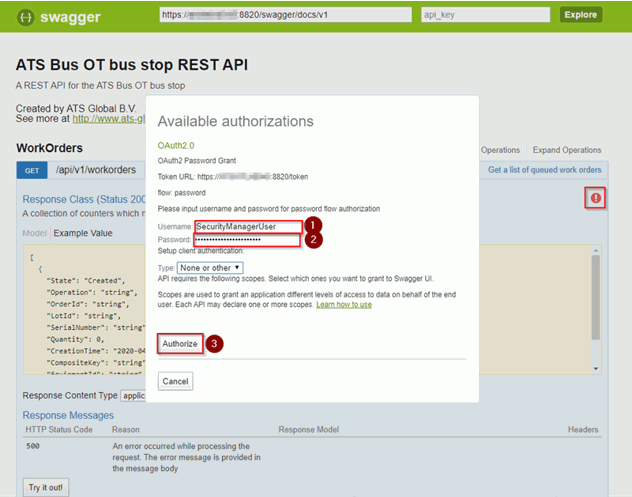Click the Response Class (Status 200) heading
The height and width of the screenshot is (497, 632).
pyautogui.click(x=84, y=199)
